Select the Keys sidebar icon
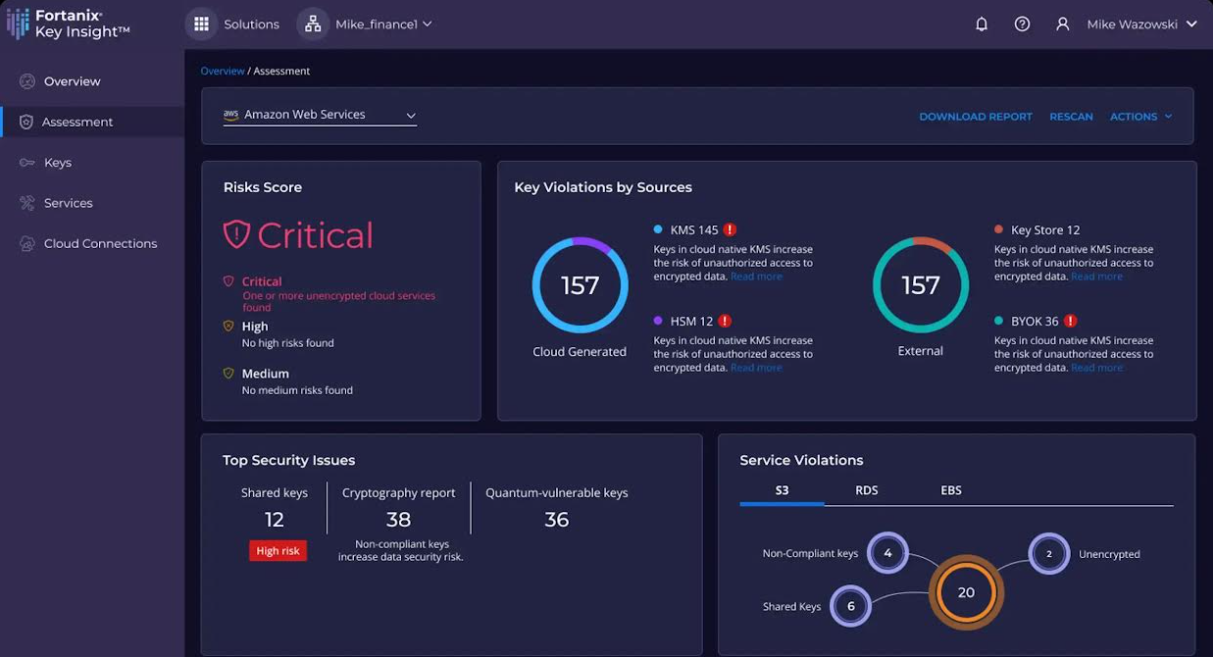The image size is (1213, 657). [x=27, y=162]
